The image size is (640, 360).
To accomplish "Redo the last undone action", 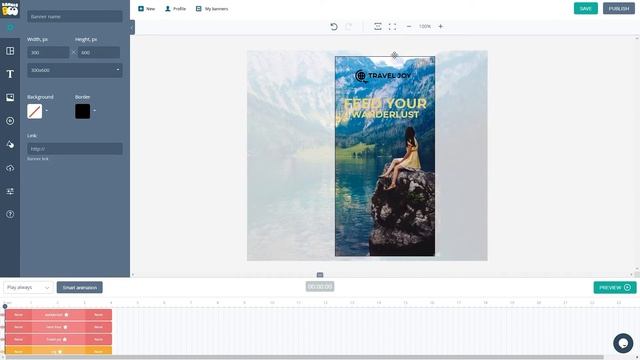I will [x=348, y=27].
